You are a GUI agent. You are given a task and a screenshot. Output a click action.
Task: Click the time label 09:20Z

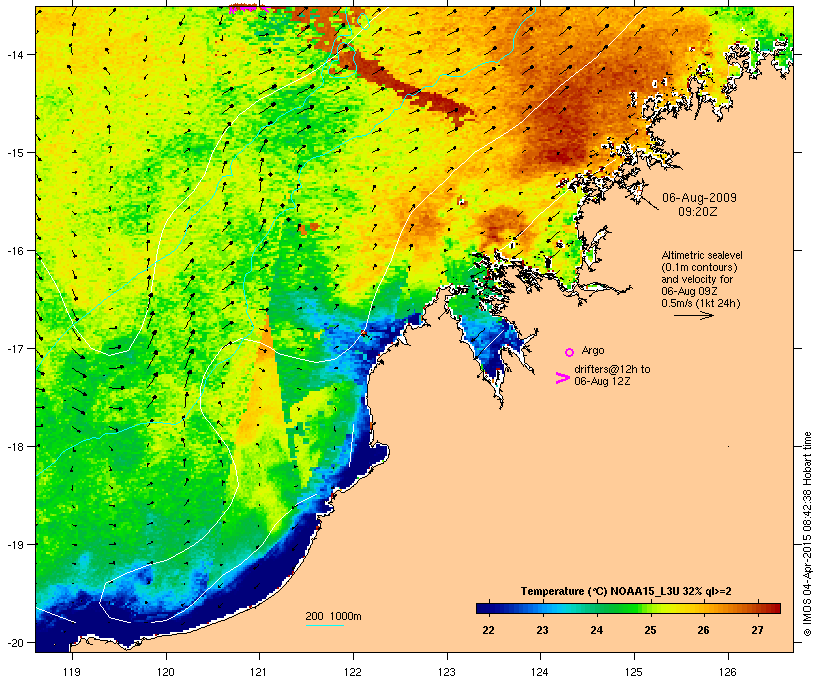point(698,212)
